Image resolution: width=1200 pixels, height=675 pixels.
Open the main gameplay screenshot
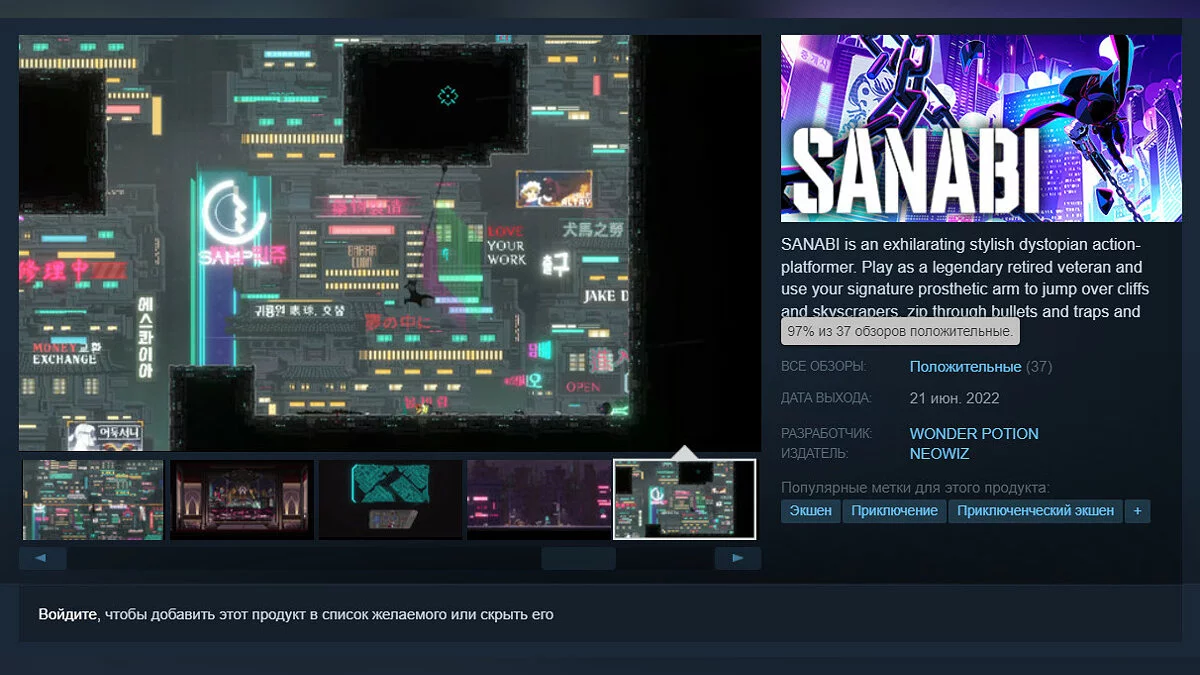pyautogui.click(x=390, y=243)
